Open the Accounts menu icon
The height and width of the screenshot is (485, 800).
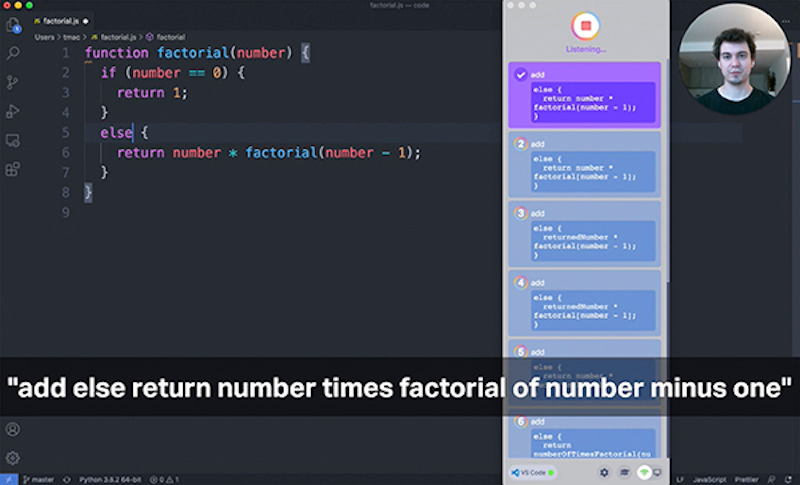point(13,429)
